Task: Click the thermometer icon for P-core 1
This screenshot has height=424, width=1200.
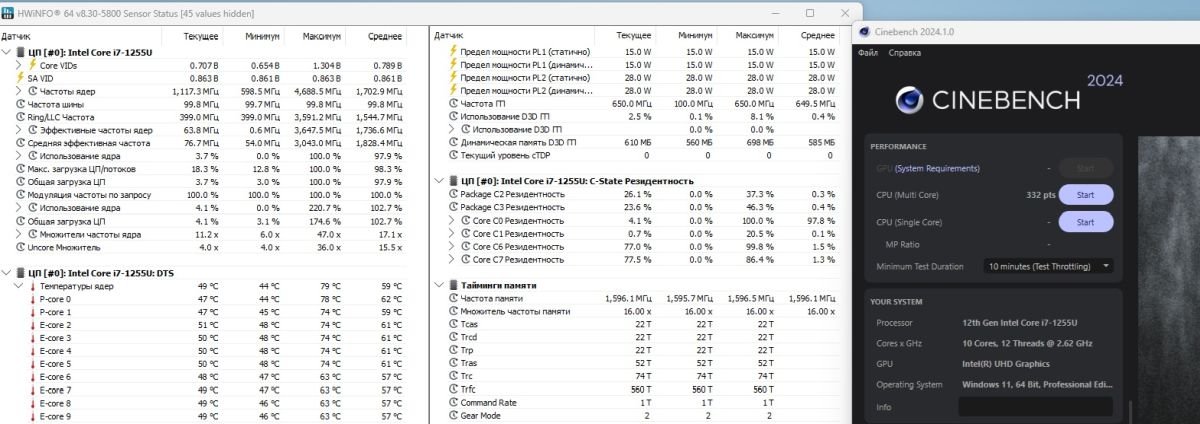Action: tap(31, 312)
